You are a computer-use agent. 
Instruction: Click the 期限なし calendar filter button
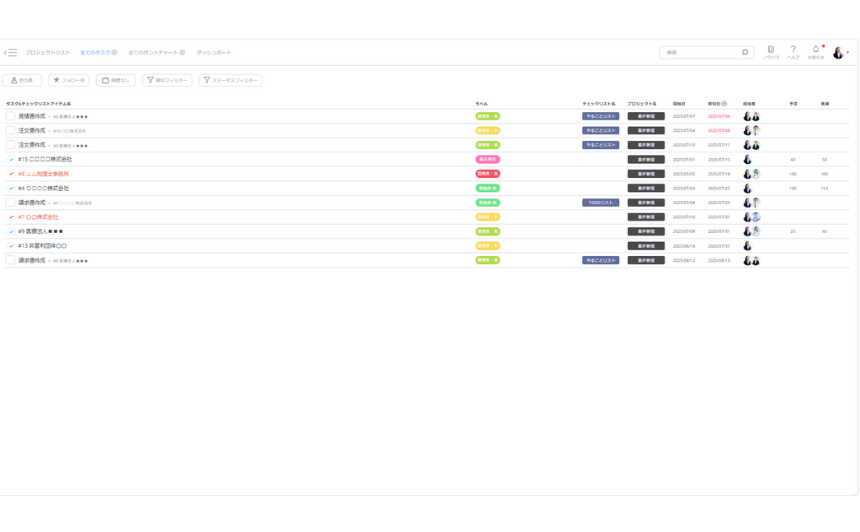pos(115,80)
